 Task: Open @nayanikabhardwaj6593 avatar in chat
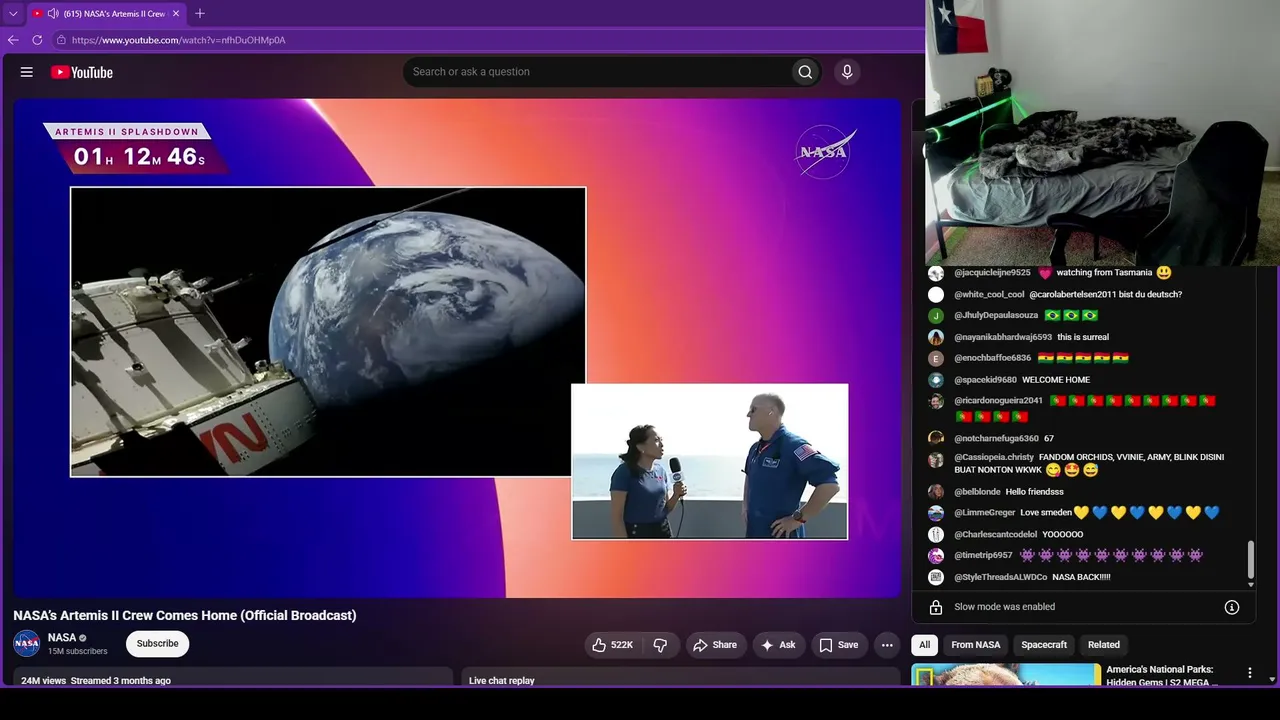pyautogui.click(x=936, y=337)
